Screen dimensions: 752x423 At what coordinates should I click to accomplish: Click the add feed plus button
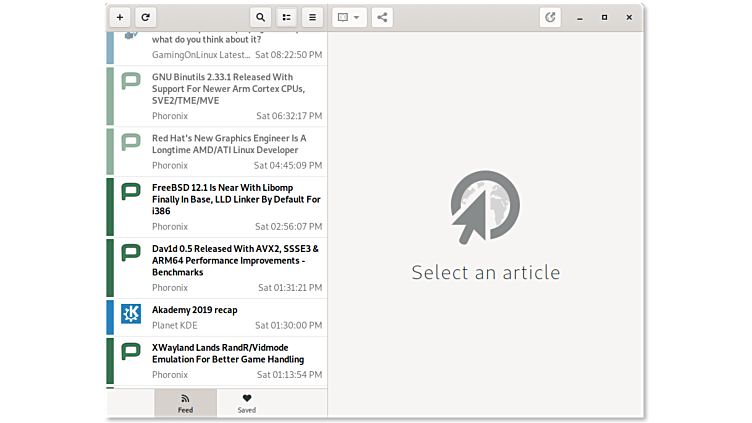[120, 17]
